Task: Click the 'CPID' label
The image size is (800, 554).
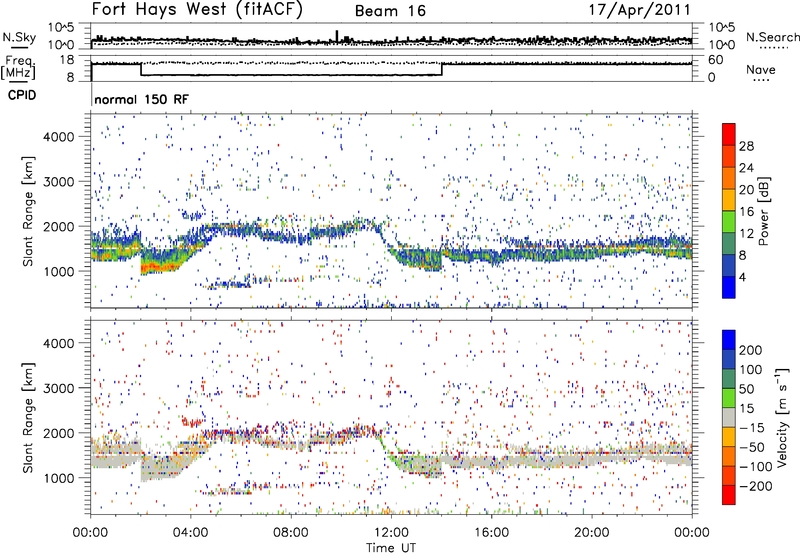Action: pyautogui.click(x=22, y=95)
